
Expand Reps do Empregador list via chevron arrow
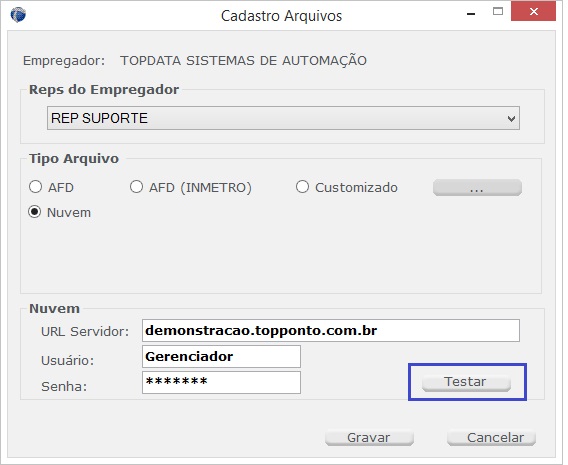pos(511,118)
